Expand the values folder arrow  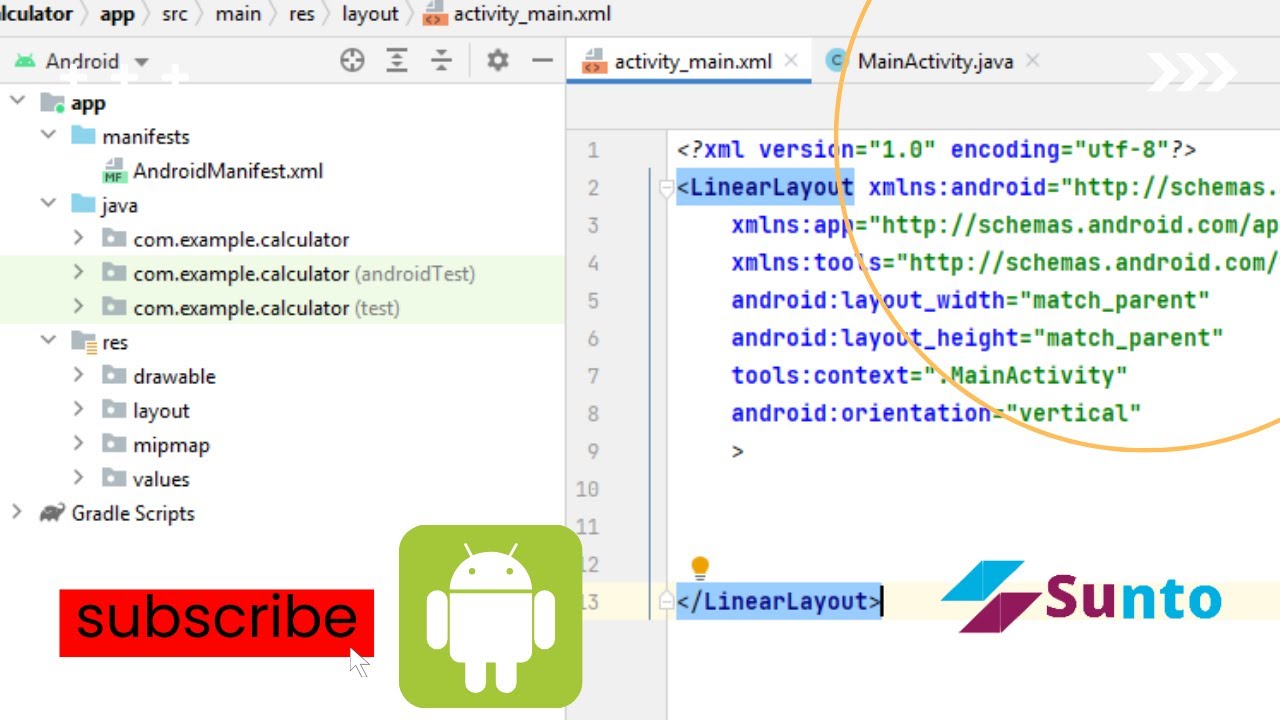tap(78, 478)
